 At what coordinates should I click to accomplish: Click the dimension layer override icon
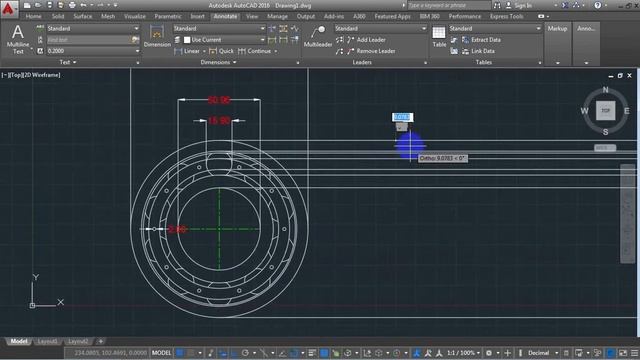coord(178,40)
